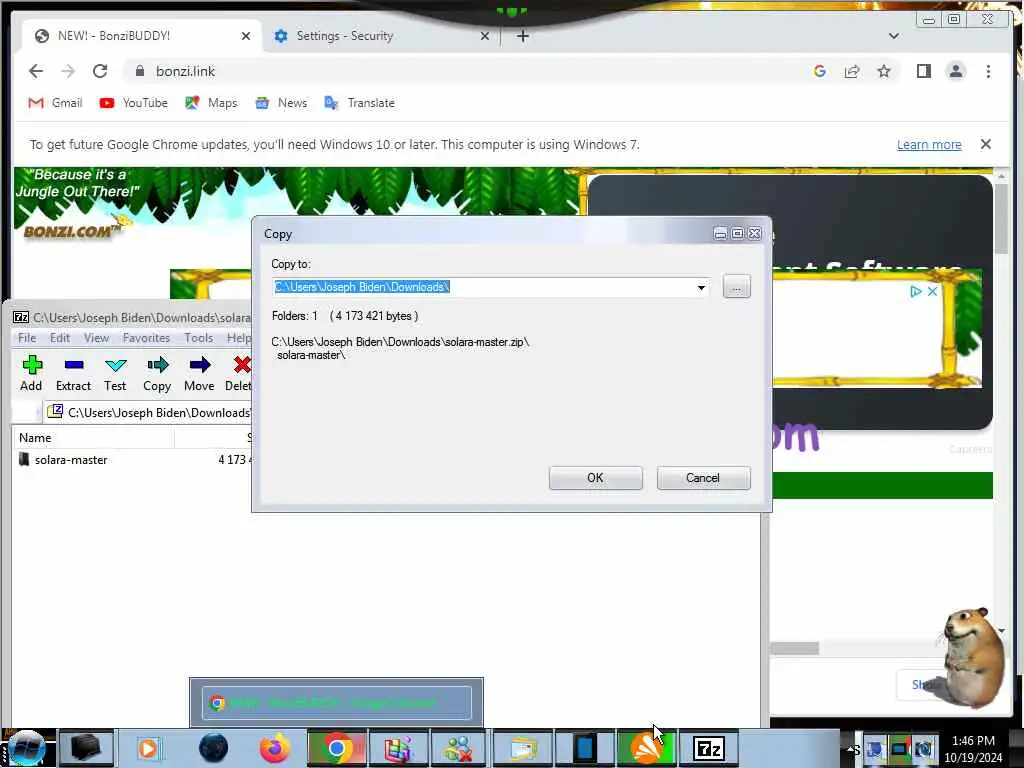Open 7-Zip File menu
The image size is (1024, 768).
coord(27,338)
